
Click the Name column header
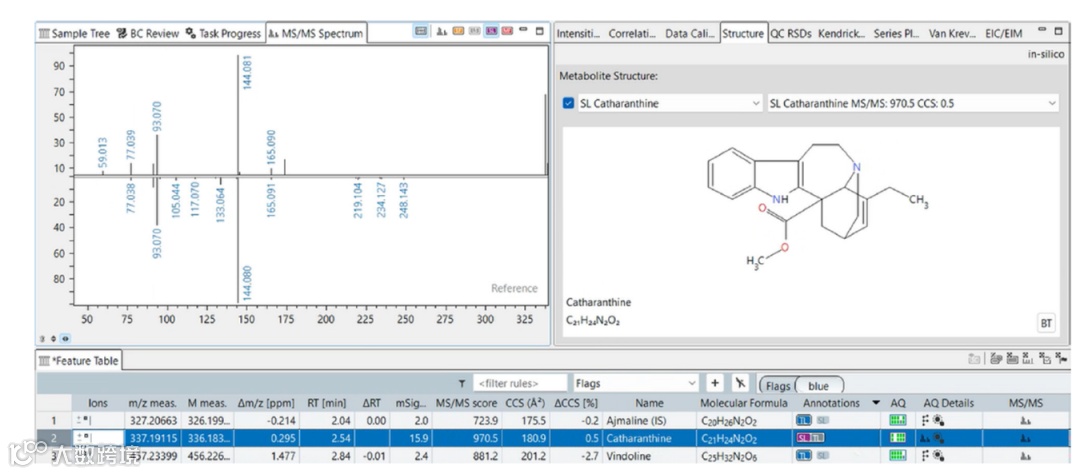pos(649,403)
